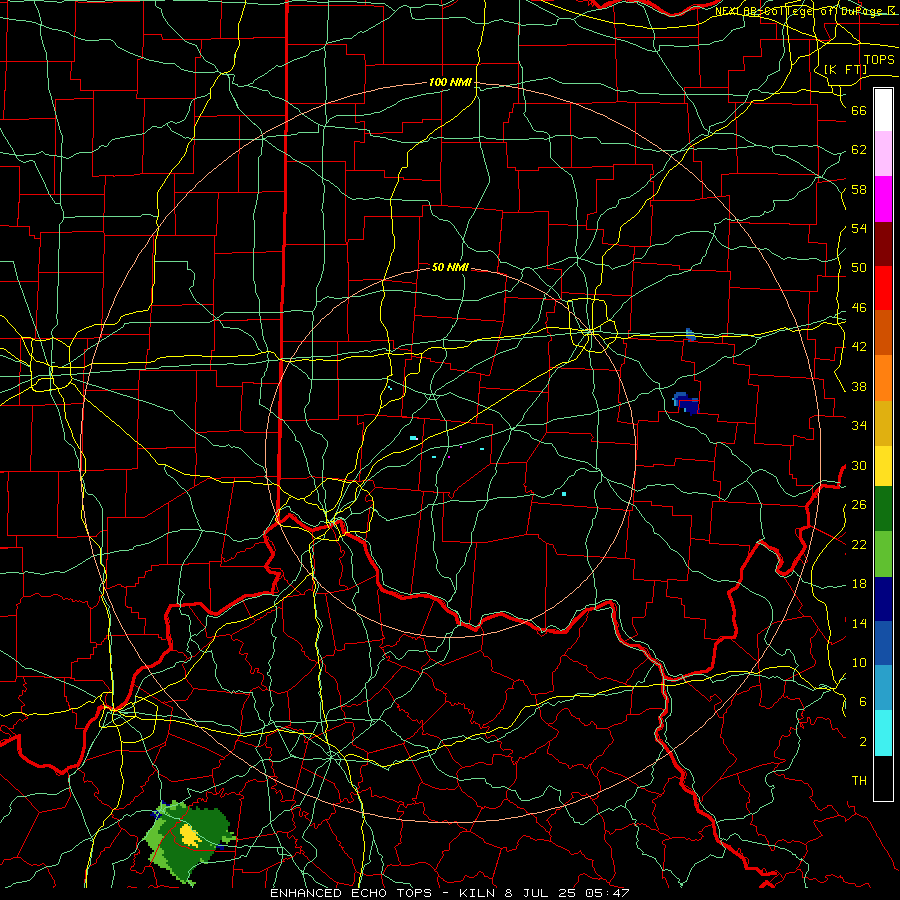Click the legend value '38'
The image size is (900, 900).
[x=859, y=386]
